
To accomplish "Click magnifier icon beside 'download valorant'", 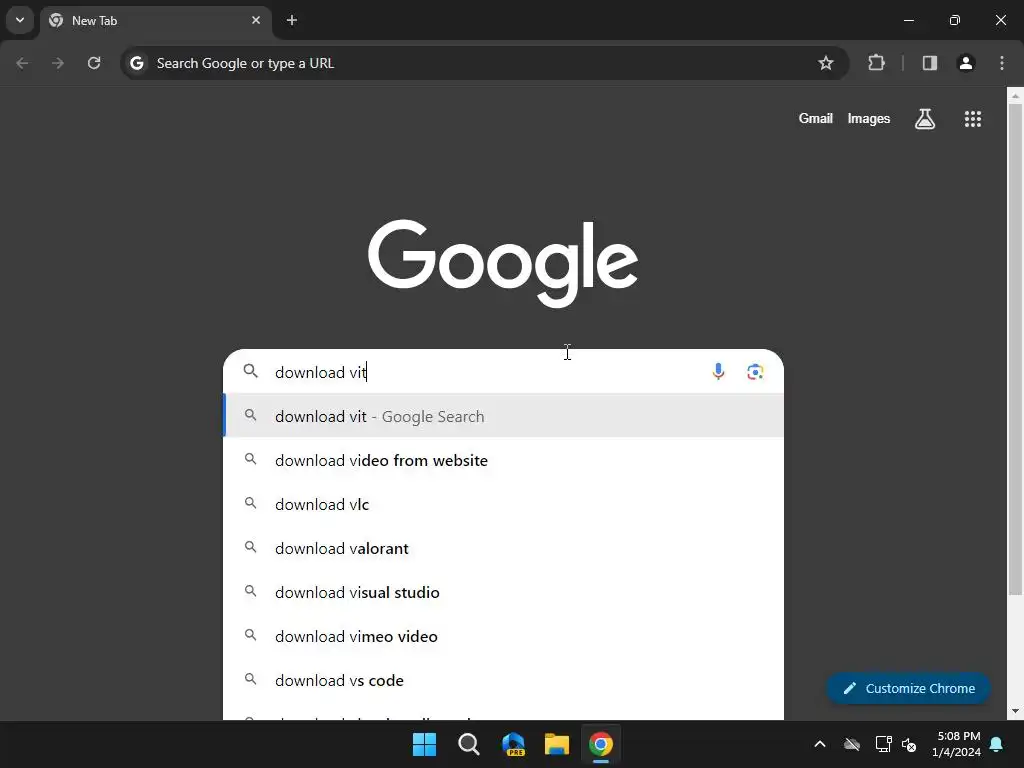I will click(x=250, y=547).
